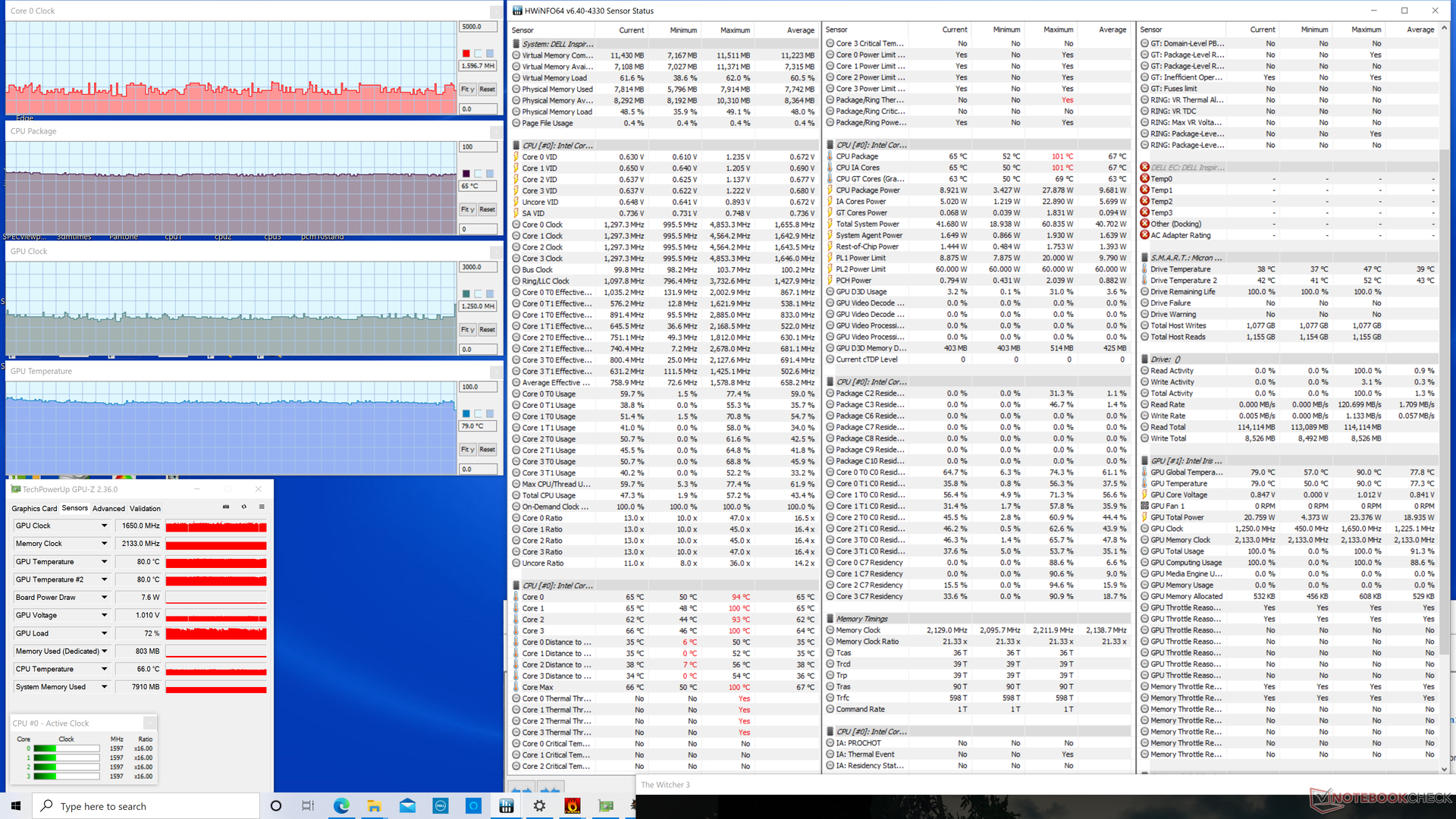Click the fan icon beside GPU Fan 1
The image size is (1456, 819).
click(1145, 506)
